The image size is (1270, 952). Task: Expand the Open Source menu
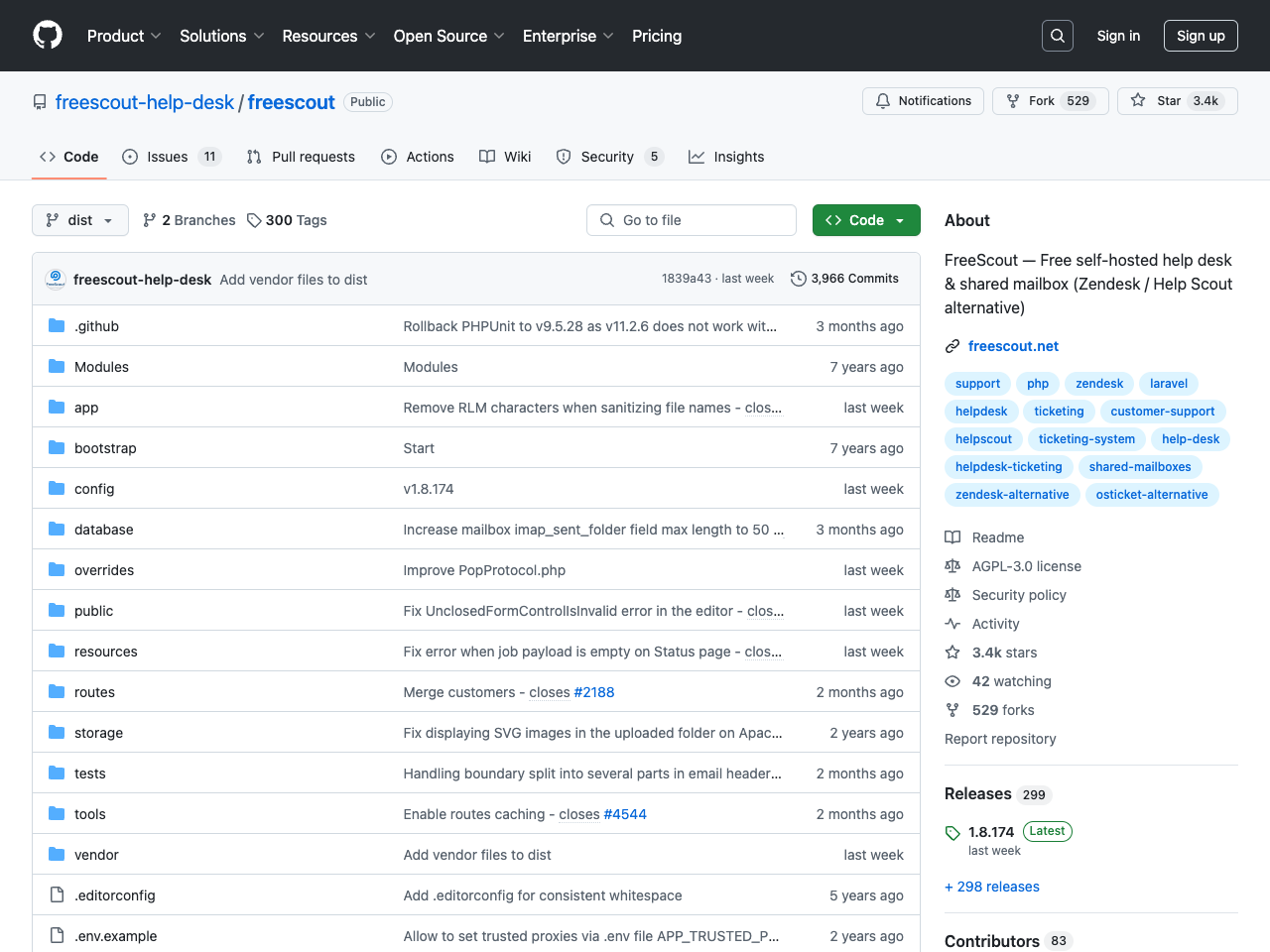(x=448, y=36)
